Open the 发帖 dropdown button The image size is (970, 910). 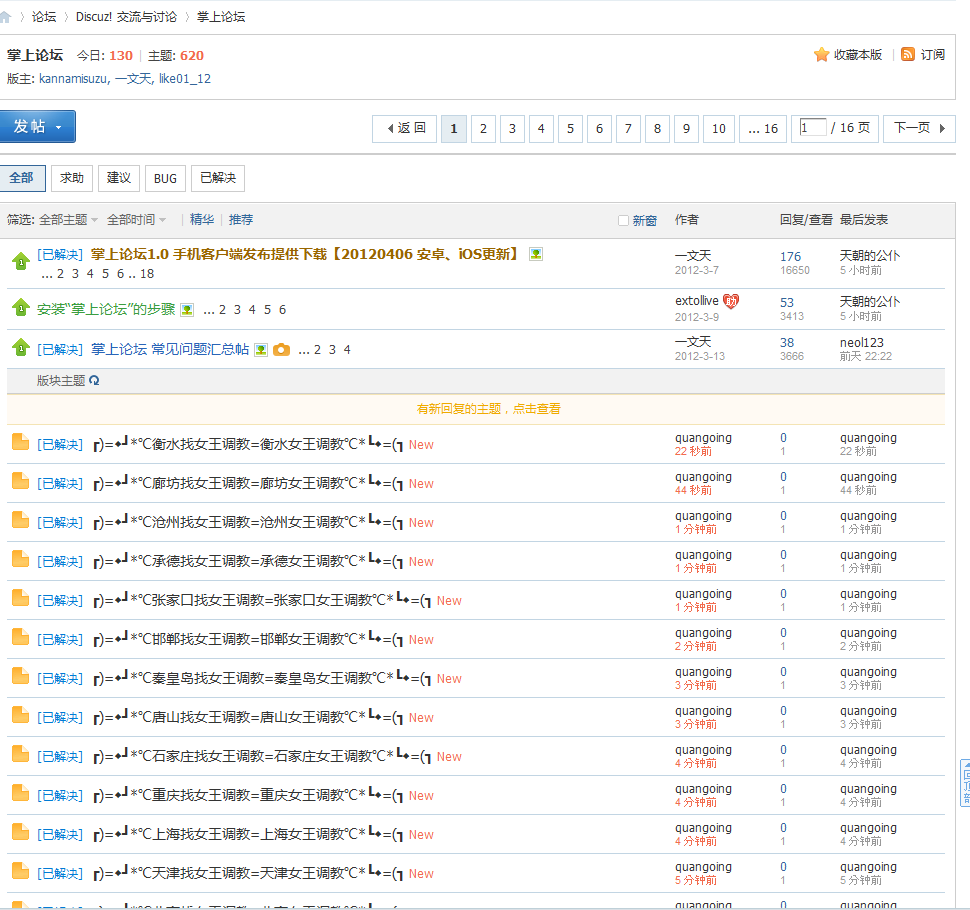click(38, 127)
